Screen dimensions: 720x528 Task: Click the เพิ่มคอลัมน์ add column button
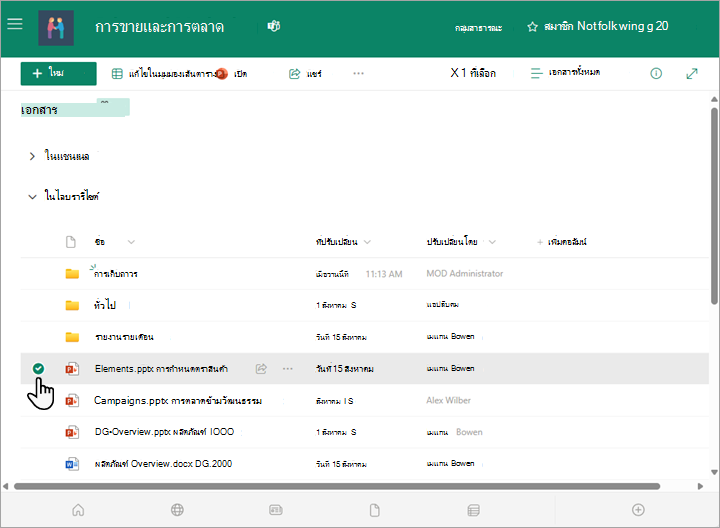562,242
